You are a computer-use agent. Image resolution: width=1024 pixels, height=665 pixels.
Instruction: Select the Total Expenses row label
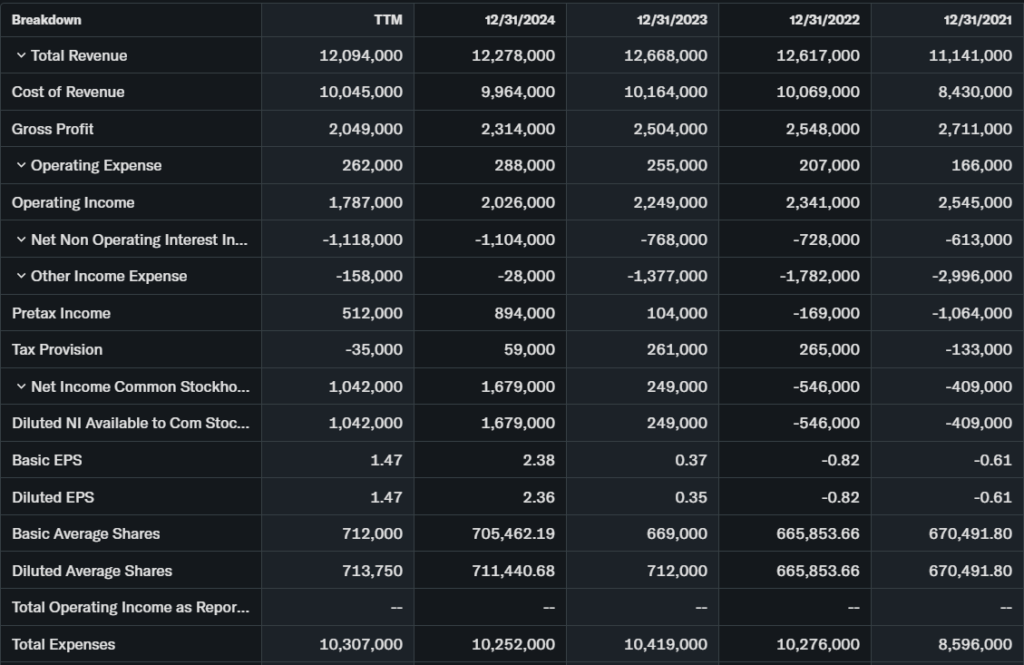click(x=63, y=644)
